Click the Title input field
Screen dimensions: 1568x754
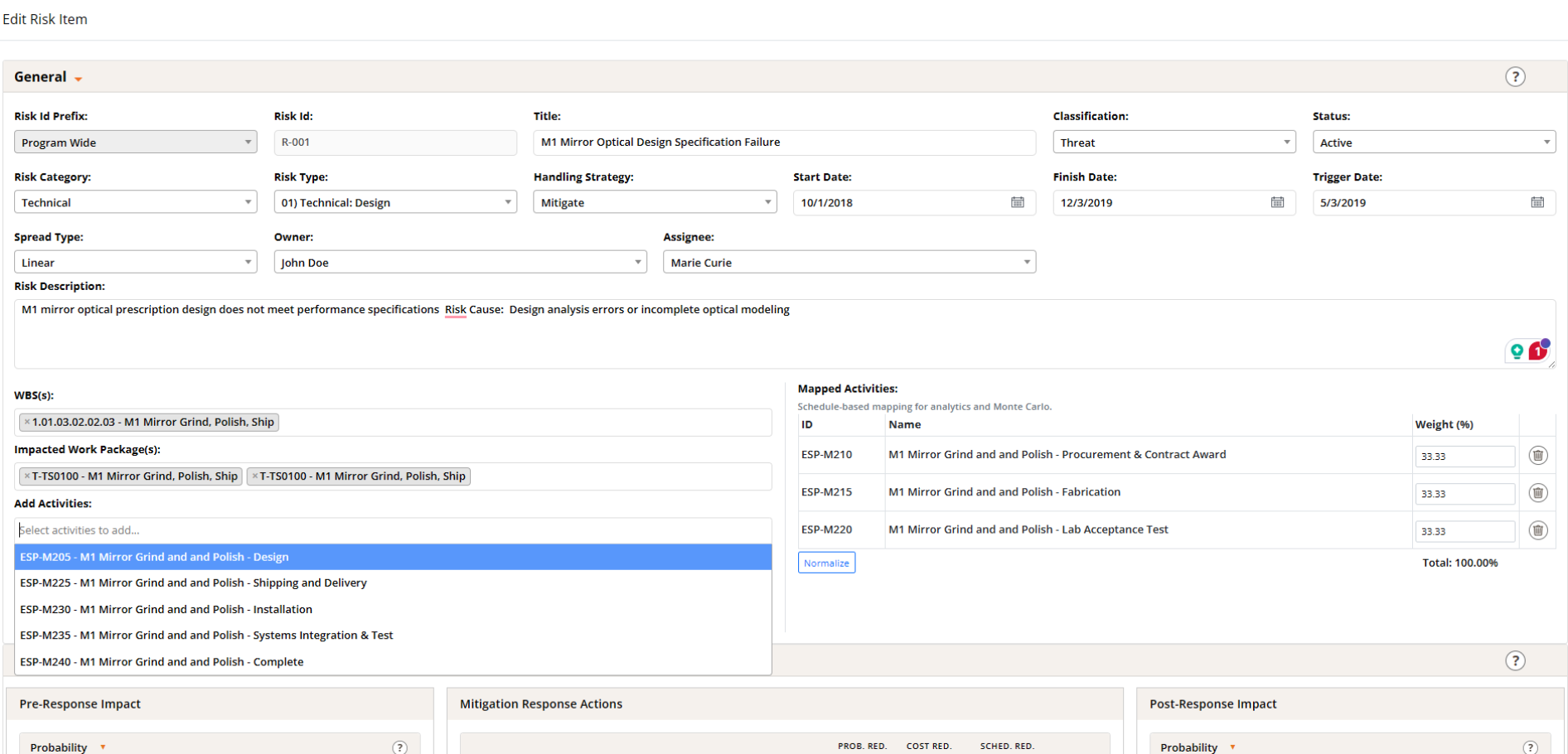[784, 142]
